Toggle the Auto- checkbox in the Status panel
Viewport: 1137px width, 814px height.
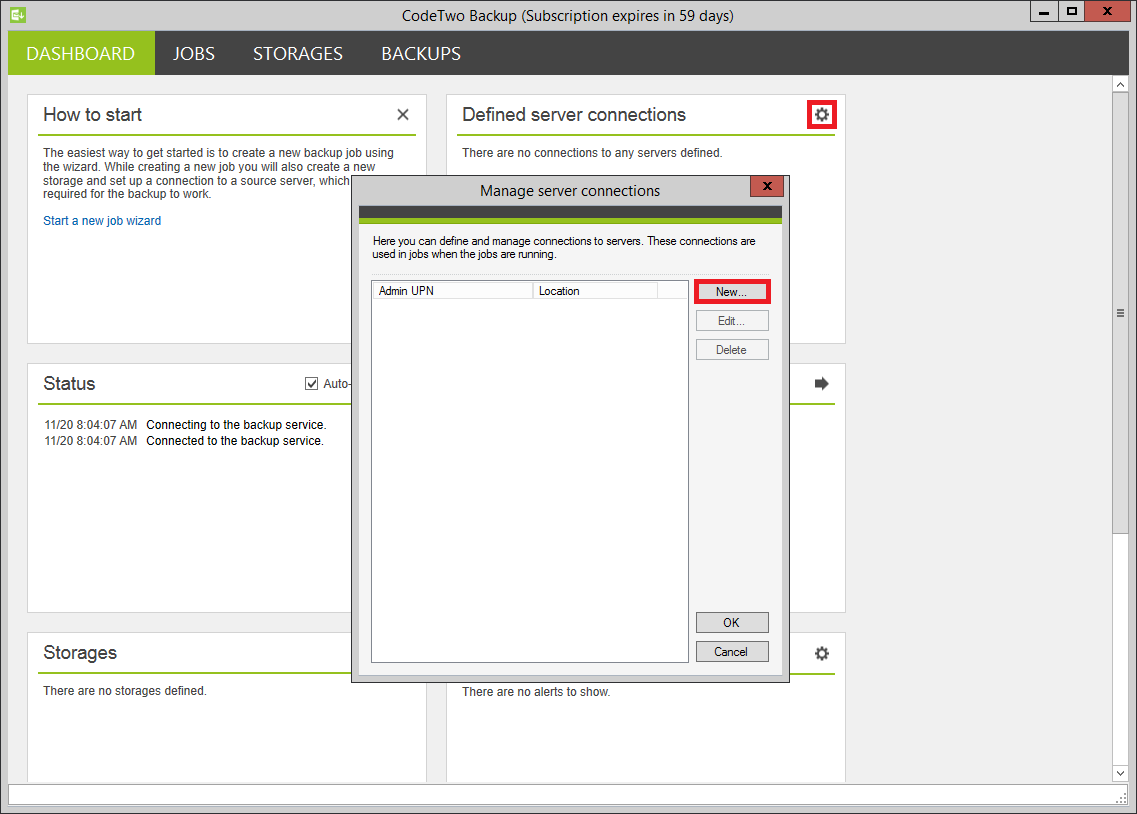tap(312, 384)
